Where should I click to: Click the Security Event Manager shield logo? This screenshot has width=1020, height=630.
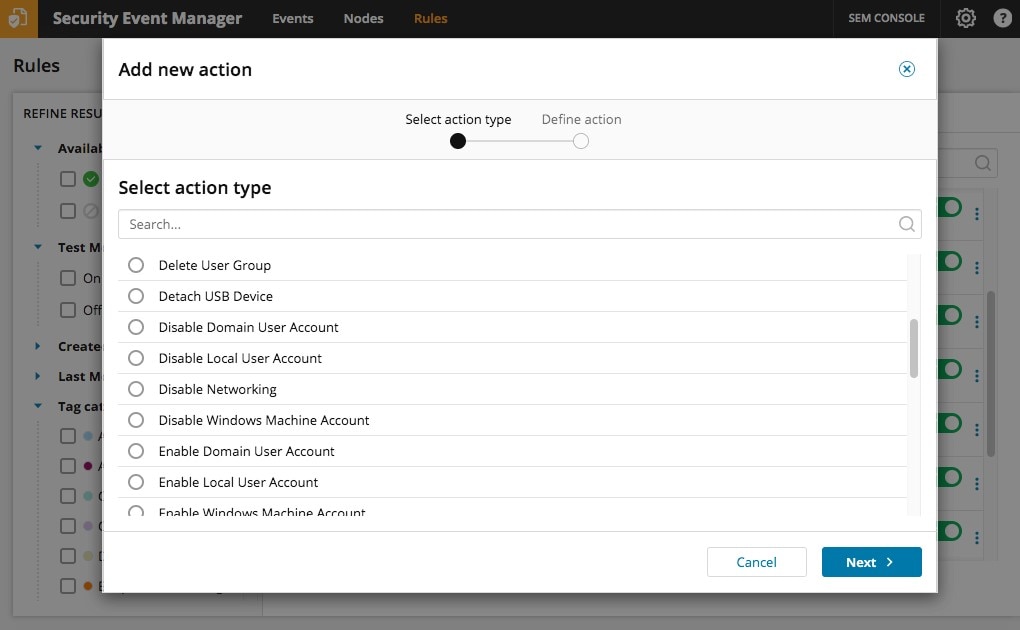(x=18, y=18)
